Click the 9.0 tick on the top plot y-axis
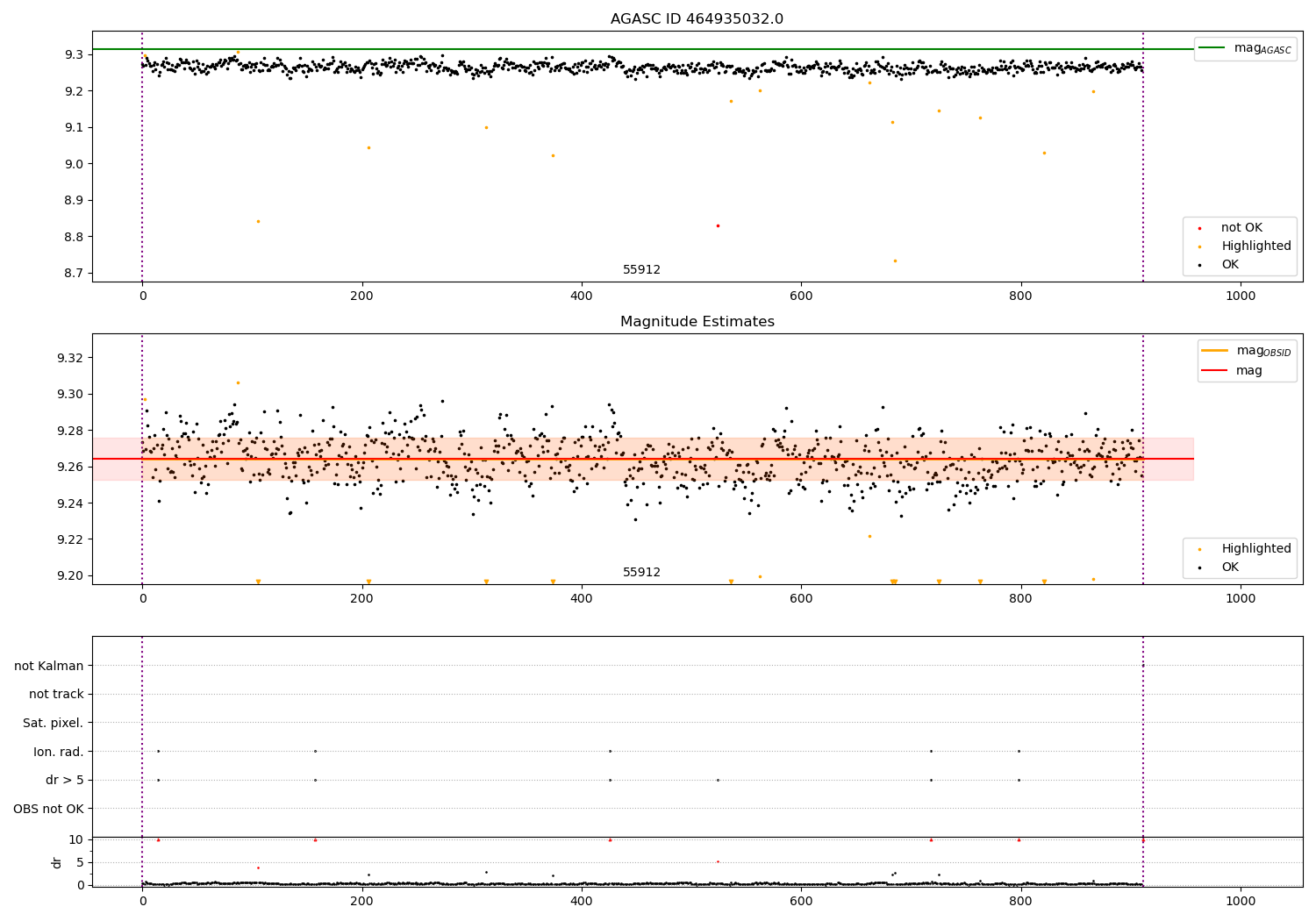The width and height of the screenshot is (1316, 921). point(75,164)
